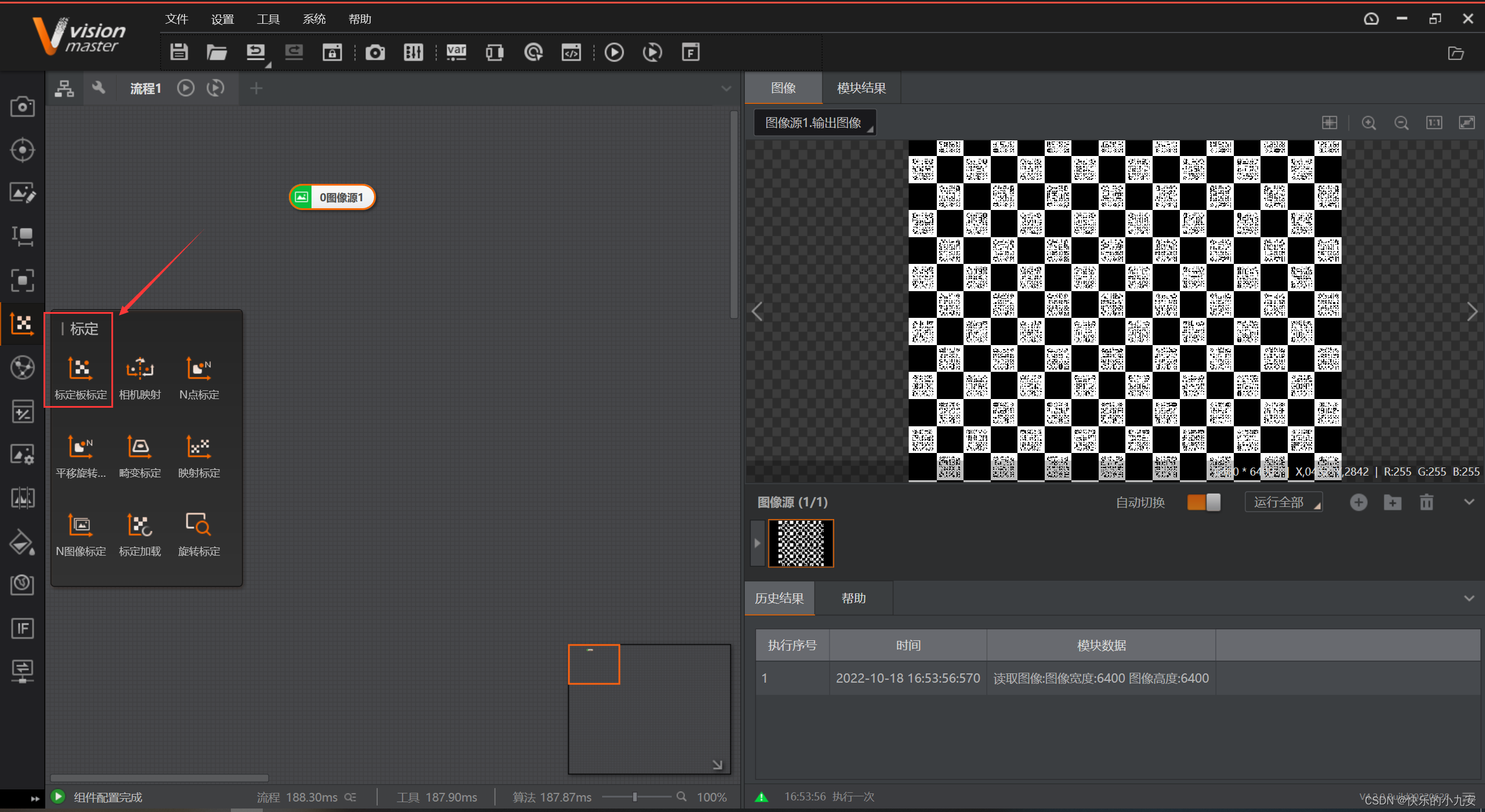
Task: Adjust the canvas zoom slider
Action: coord(635,797)
